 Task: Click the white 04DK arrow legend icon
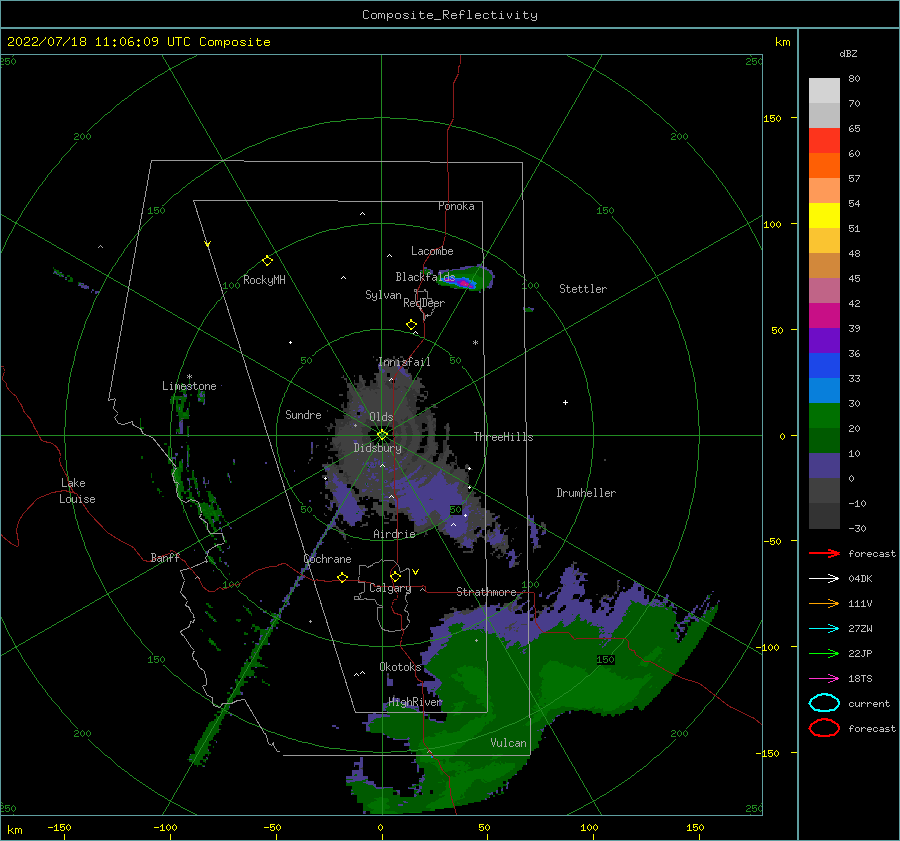[824, 578]
